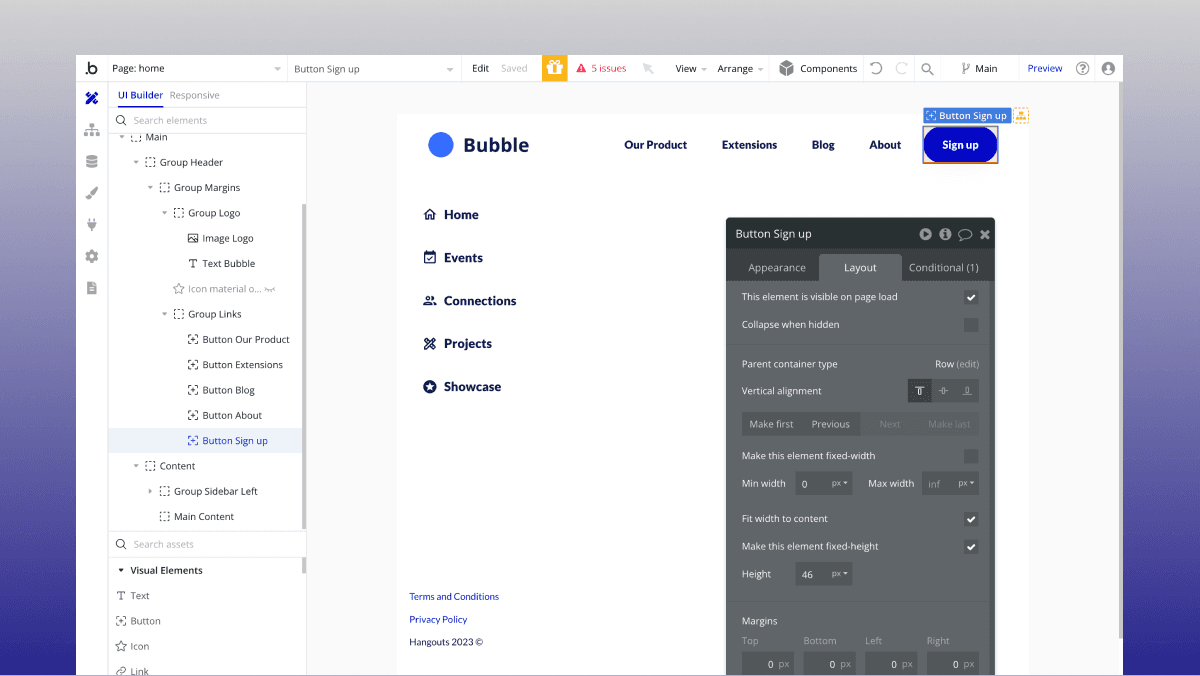Open the Styles tab brush icon
The image size is (1200, 676).
(92, 193)
